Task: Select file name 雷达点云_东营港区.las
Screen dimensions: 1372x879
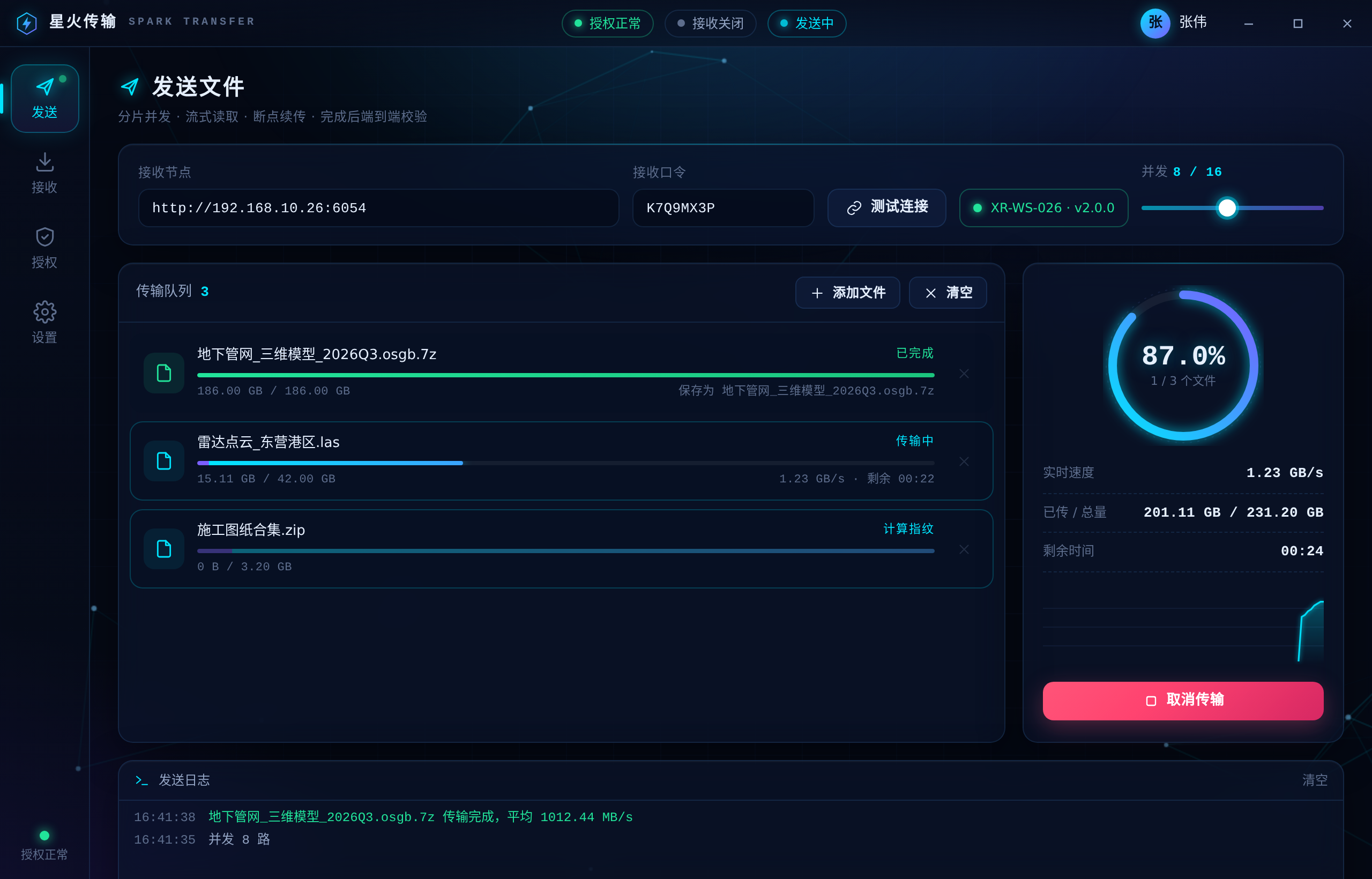Action: 268,442
